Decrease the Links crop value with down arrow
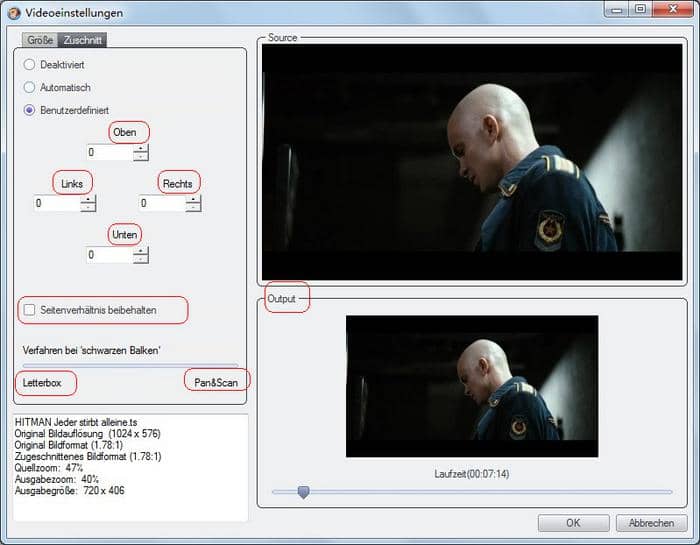Screen dimensions: 700x545 [89, 208]
